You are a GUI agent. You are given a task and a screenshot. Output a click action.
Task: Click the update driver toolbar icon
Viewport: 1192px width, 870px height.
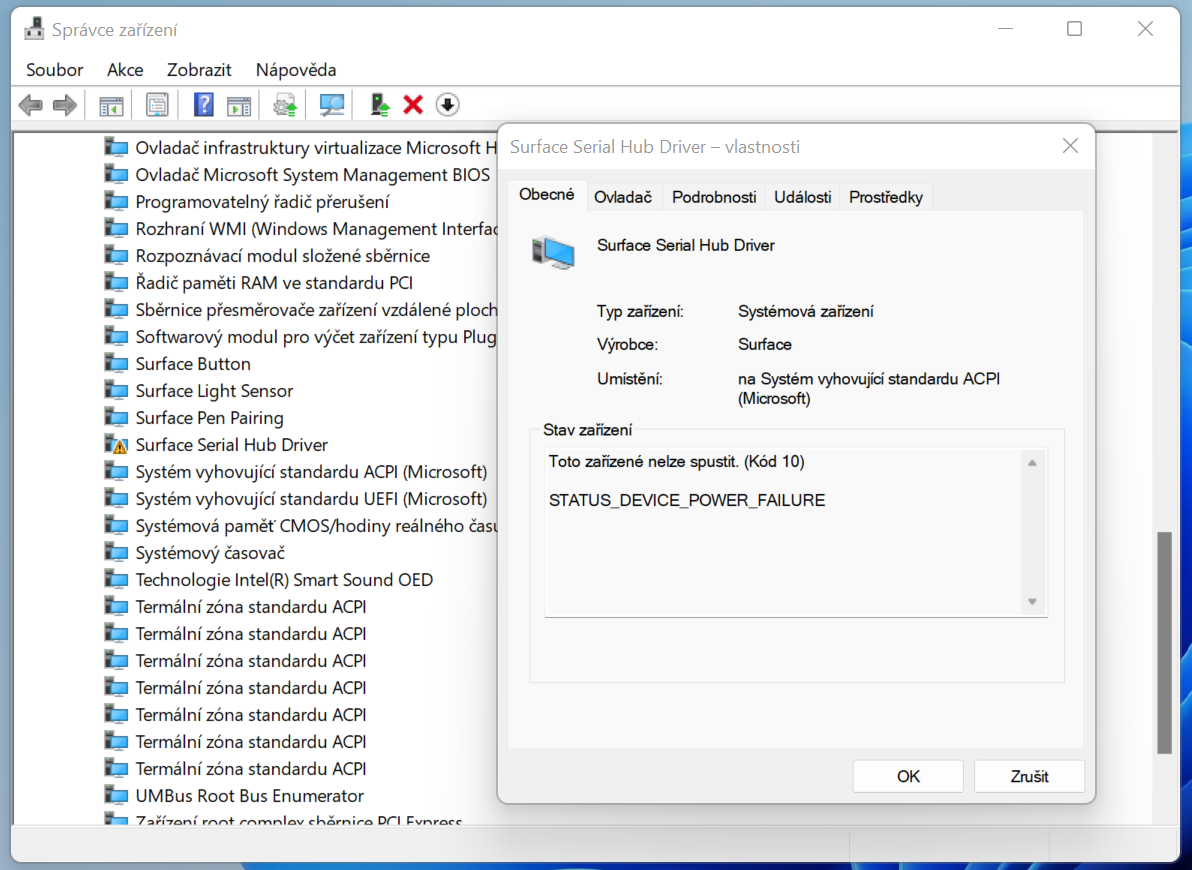(x=380, y=105)
